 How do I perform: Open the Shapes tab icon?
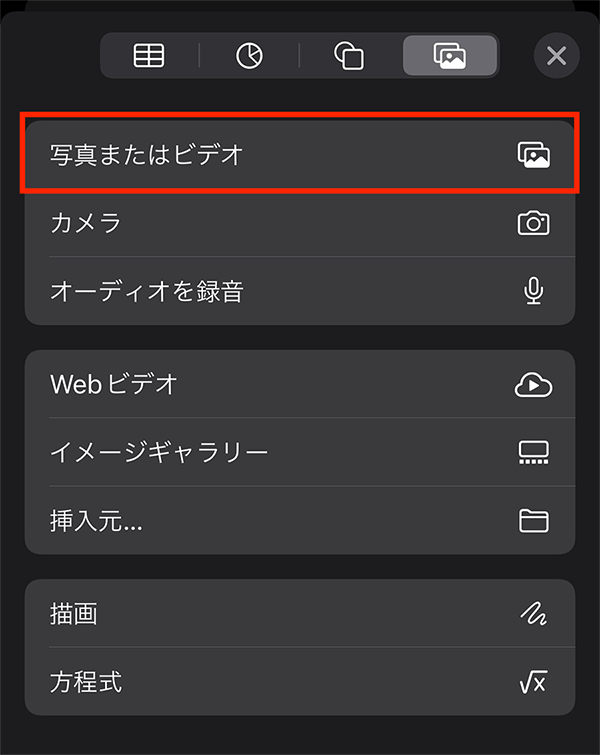[x=349, y=55]
